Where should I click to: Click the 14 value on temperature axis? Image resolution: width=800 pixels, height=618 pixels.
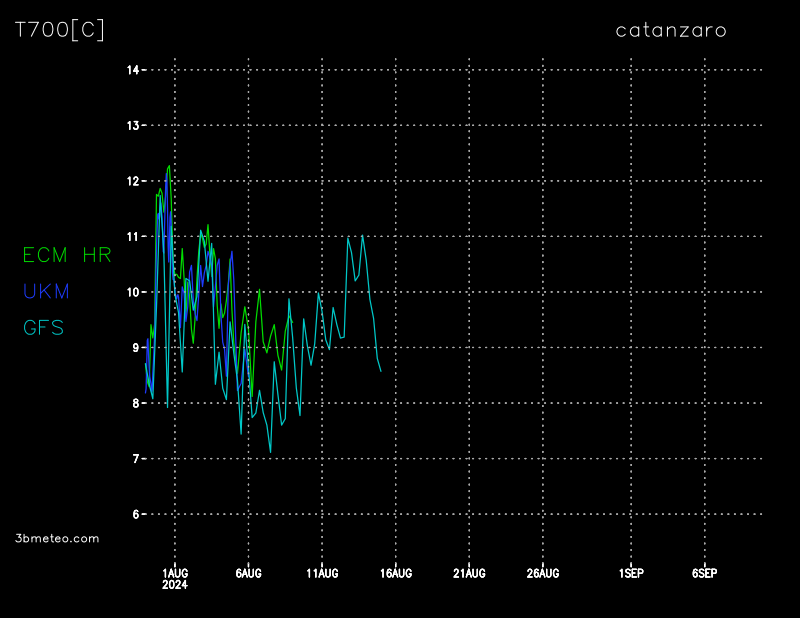pos(132,70)
